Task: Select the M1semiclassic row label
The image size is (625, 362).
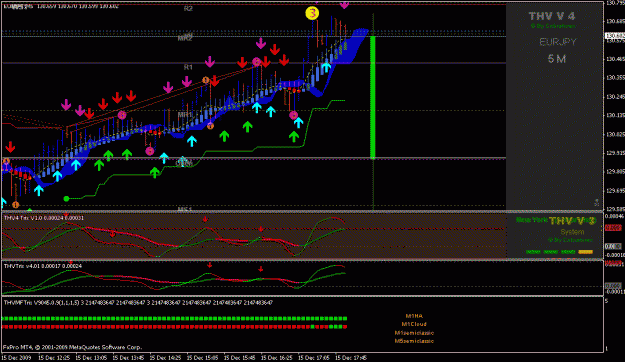Action: (414, 332)
